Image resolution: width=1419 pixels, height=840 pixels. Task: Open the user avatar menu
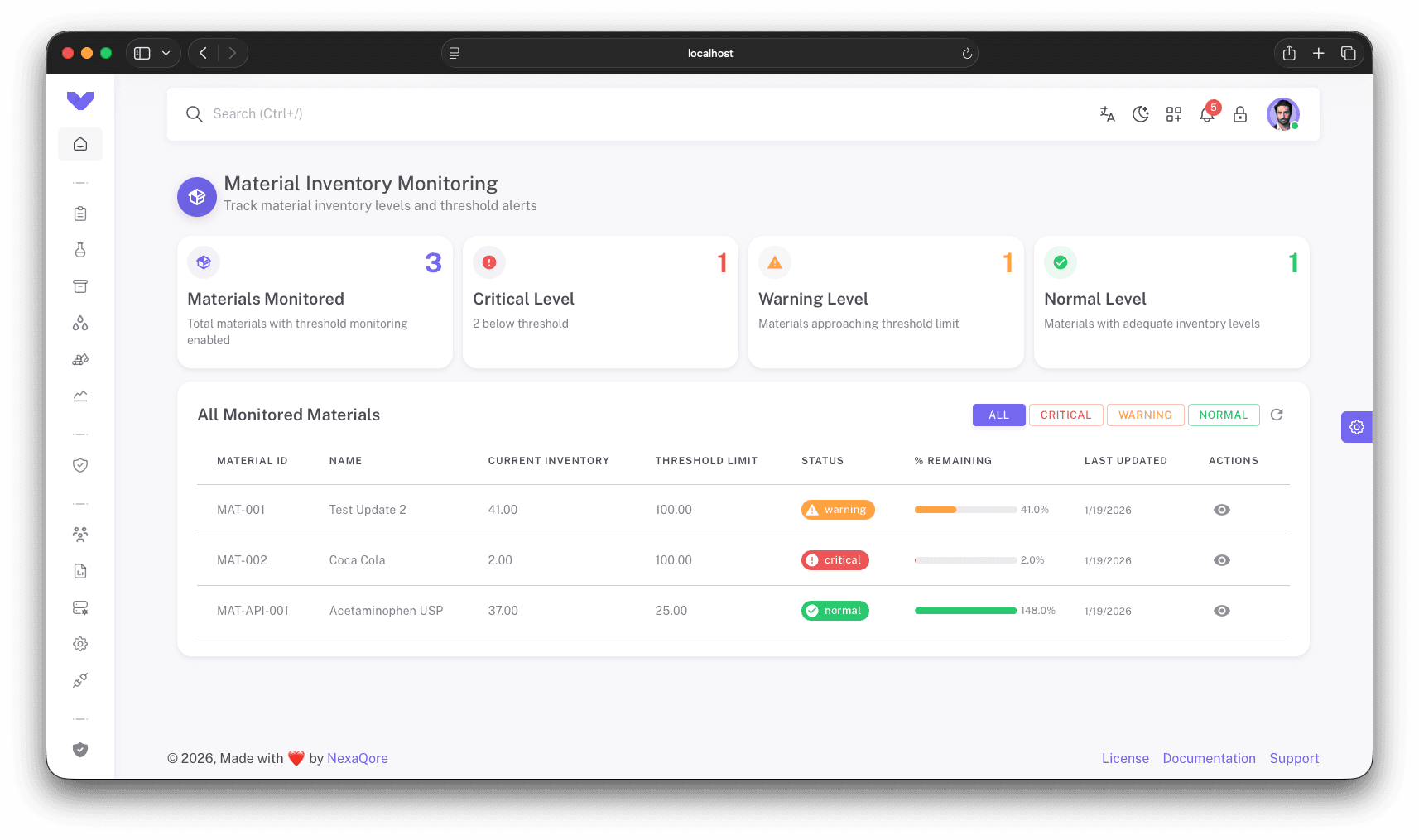click(x=1282, y=114)
